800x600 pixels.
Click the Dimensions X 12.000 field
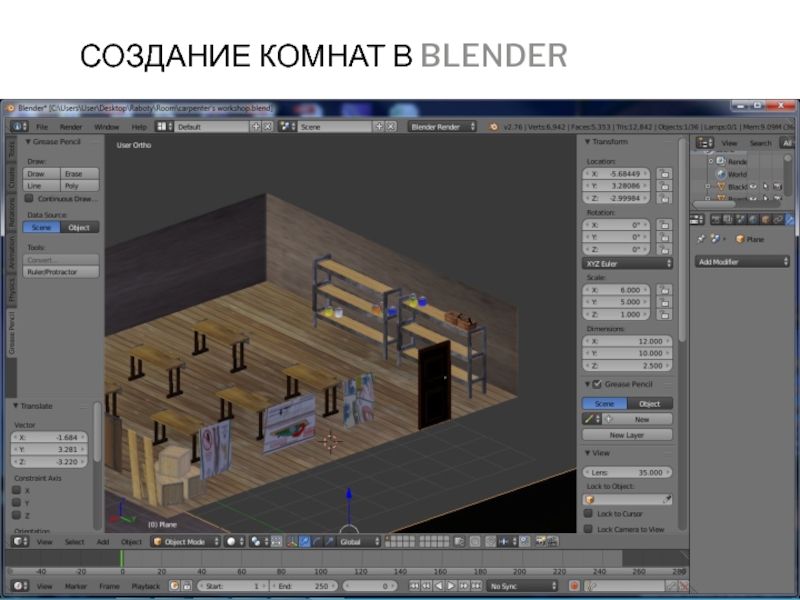627,341
